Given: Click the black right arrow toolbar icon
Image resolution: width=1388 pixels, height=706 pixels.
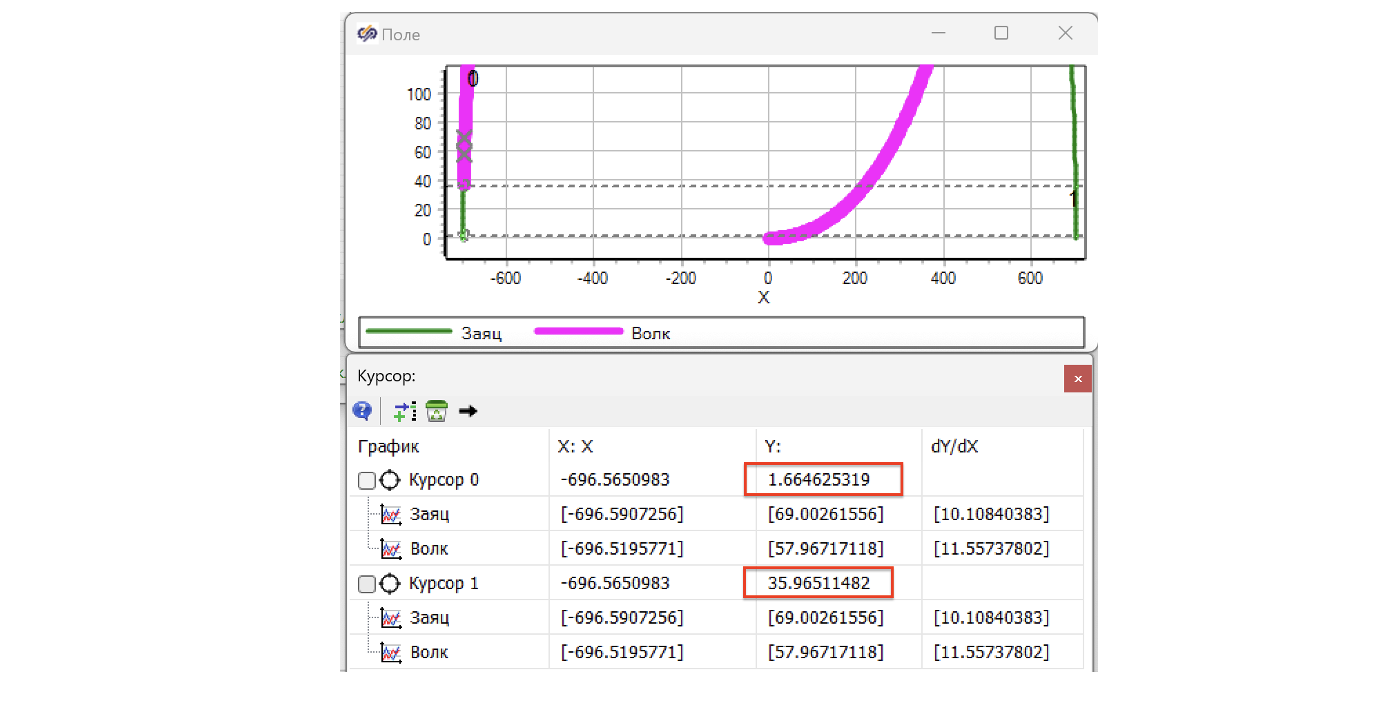Looking at the screenshot, I should [468, 410].
